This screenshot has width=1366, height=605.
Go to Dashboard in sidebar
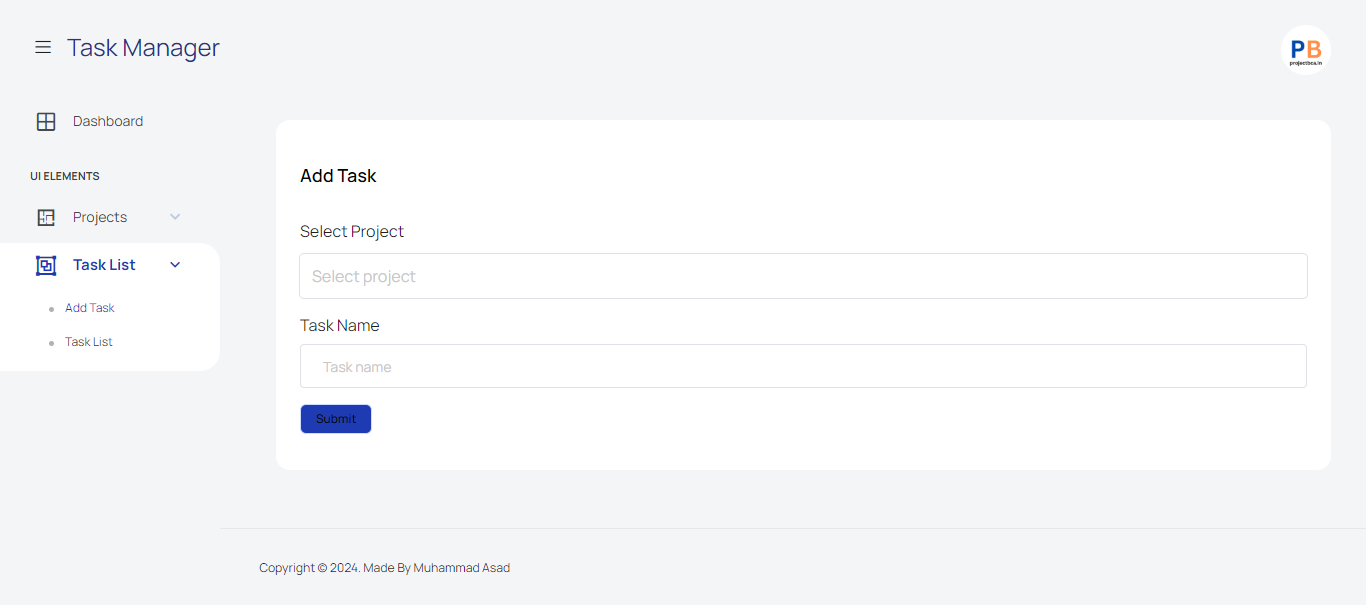tap(108, 121)
